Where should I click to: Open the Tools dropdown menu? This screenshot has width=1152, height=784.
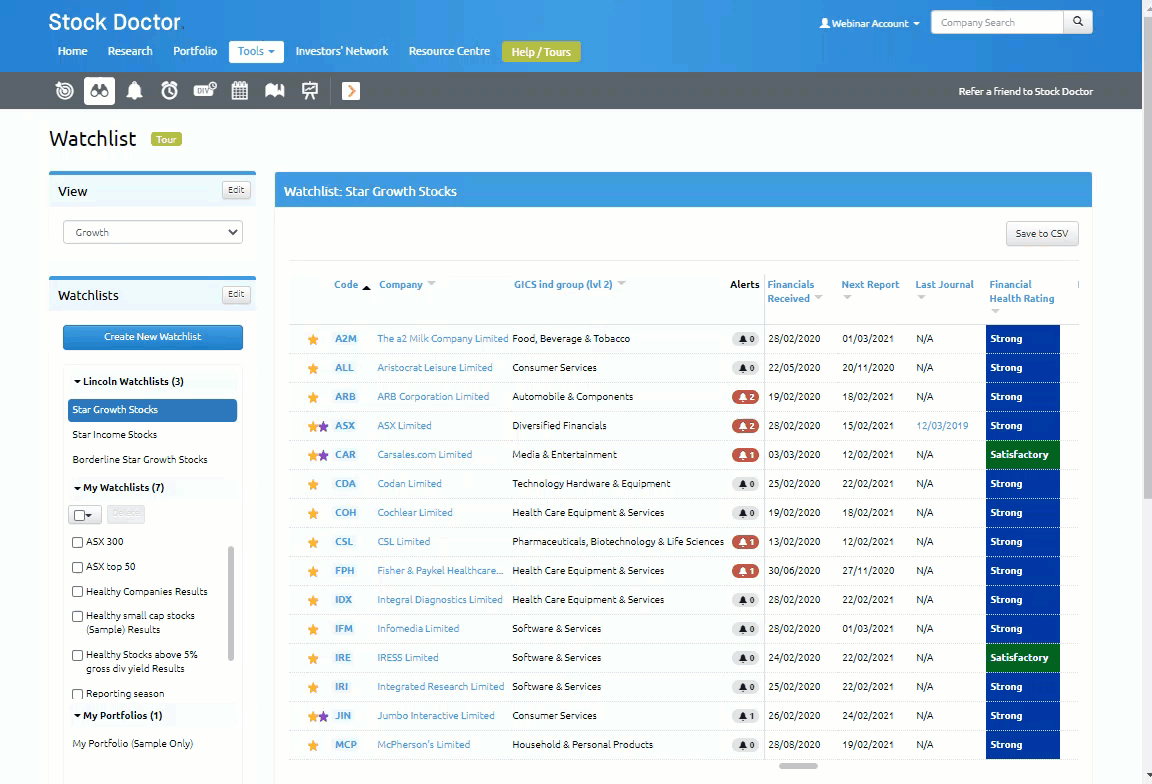[256, 51]
